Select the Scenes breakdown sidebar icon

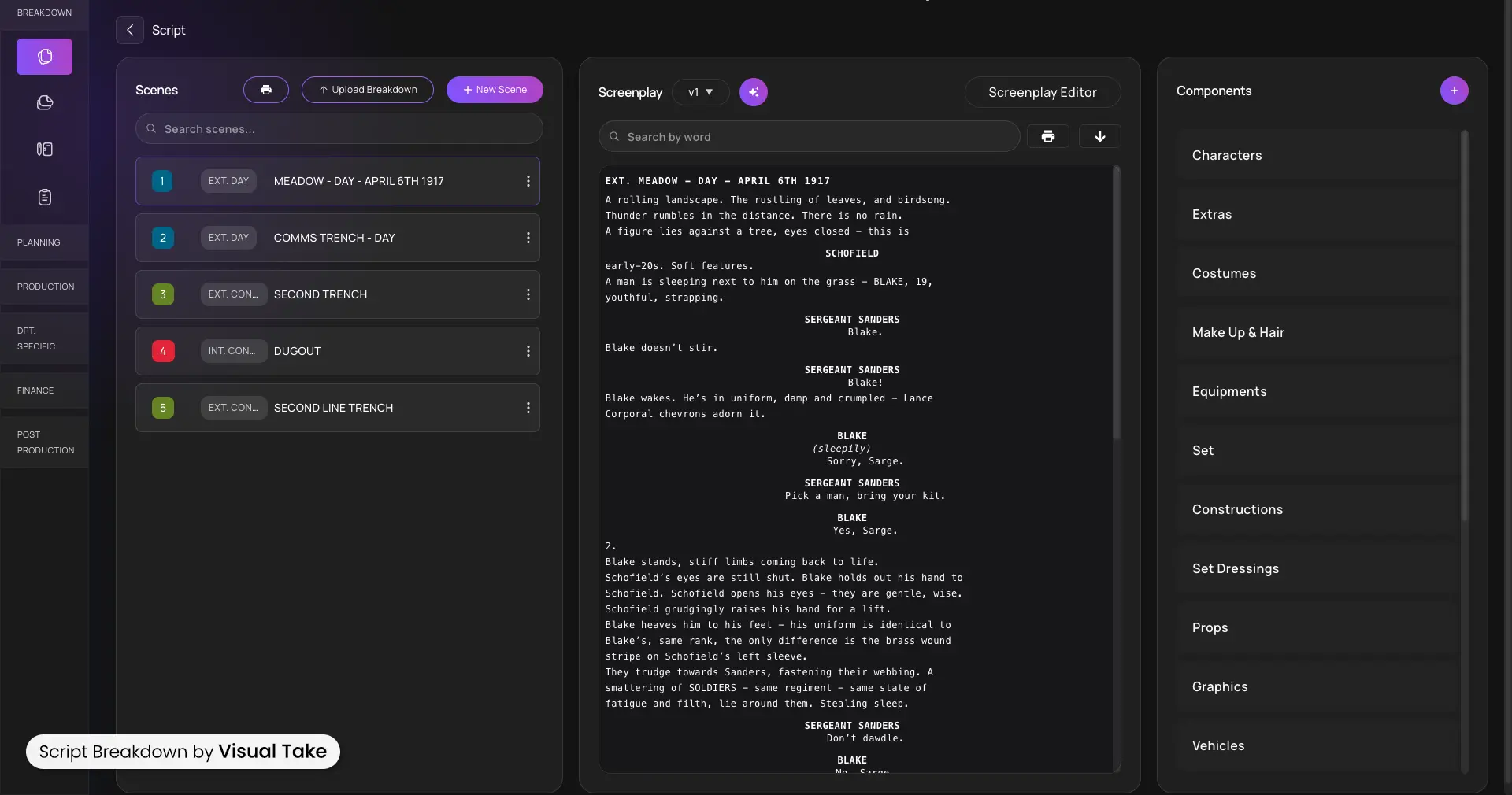(43, 56)
